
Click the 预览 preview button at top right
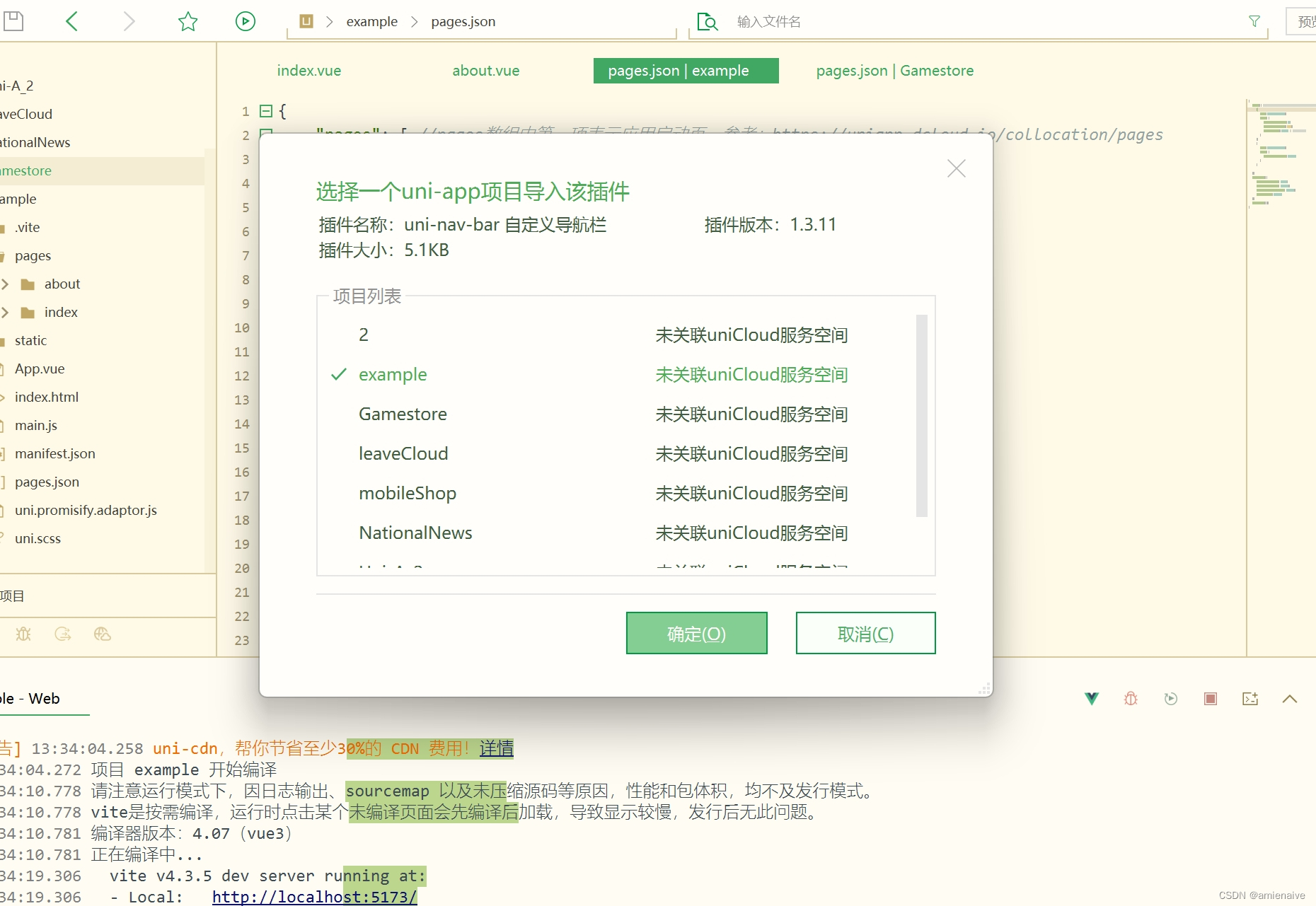1302,22
